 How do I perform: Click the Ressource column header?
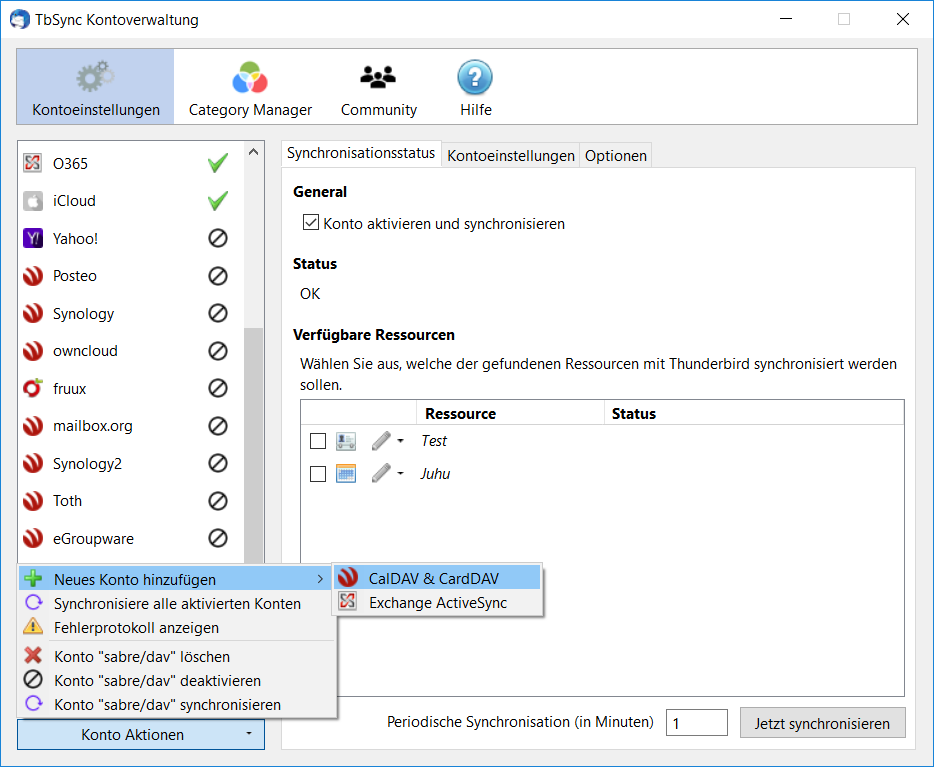click(510, 413)
